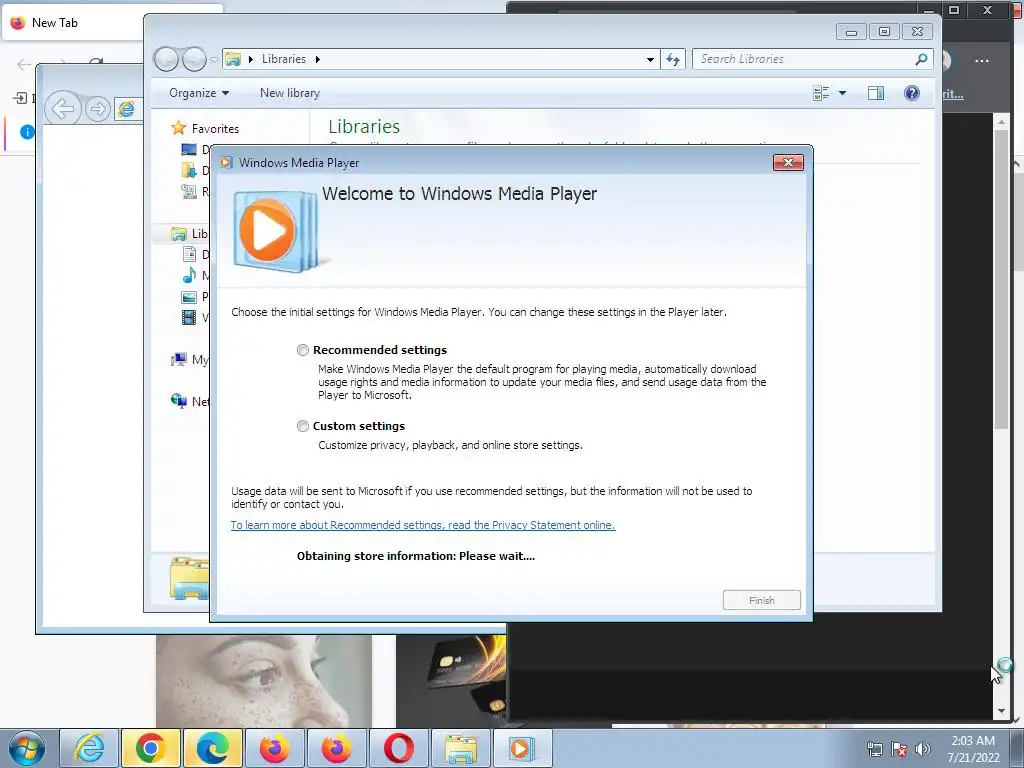Open Internet Explorer from the taskbar
The width and height of the screenshot is (1024, 768).
pyautogui.click(x=89, y=748)
